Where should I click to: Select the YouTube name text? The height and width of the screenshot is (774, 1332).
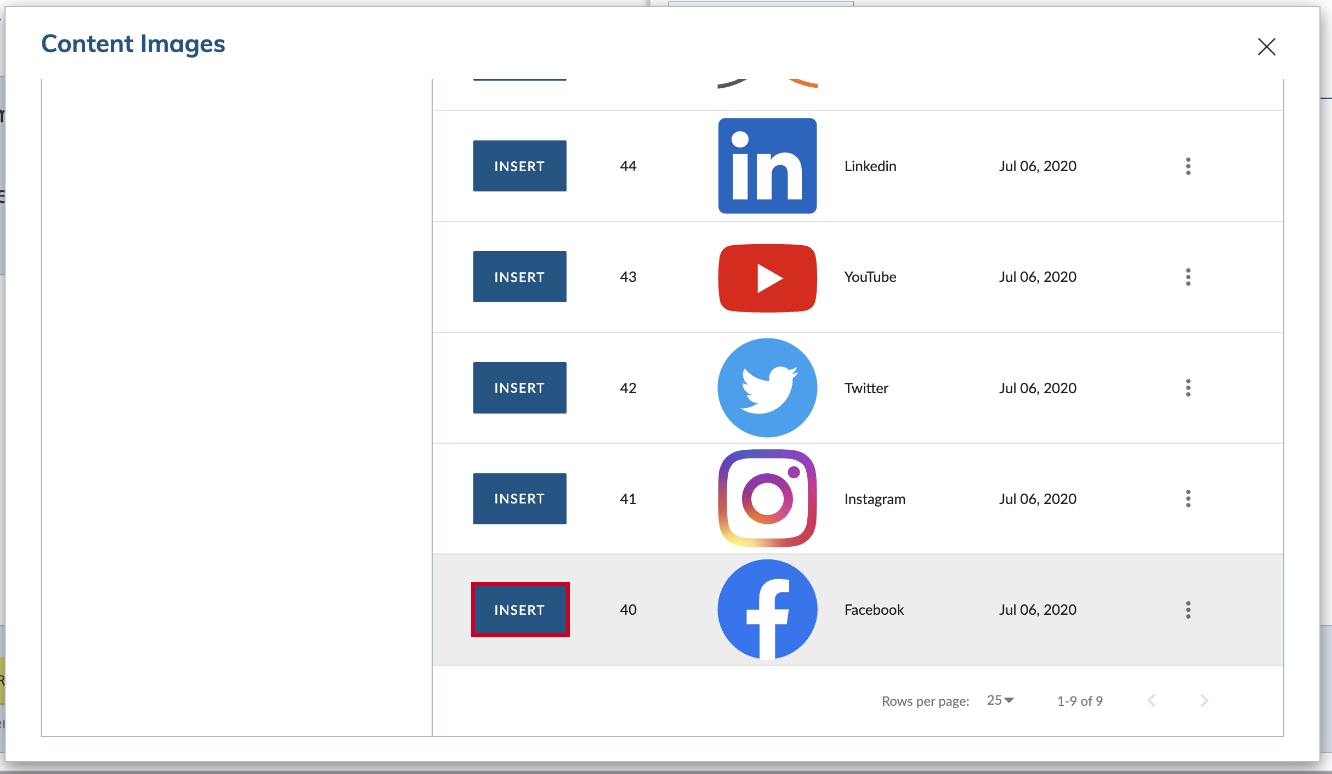(x=870, y=277)
